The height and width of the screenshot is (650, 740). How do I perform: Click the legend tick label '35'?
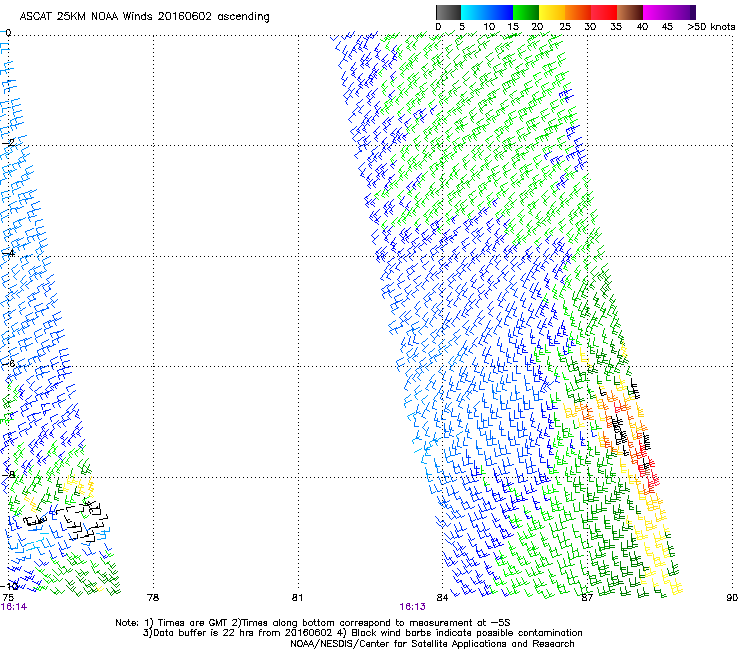[616, 27]
